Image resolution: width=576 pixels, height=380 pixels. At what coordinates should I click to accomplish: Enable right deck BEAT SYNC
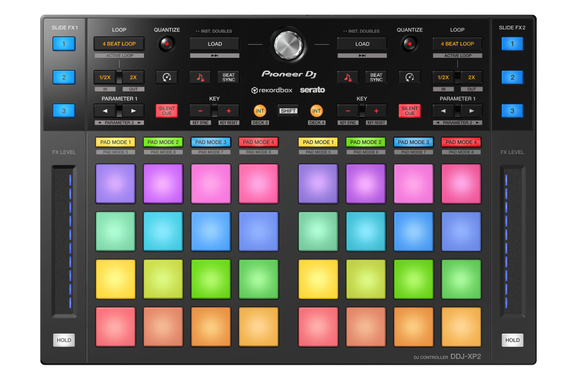pyautogui.click(x=376, y=77)
